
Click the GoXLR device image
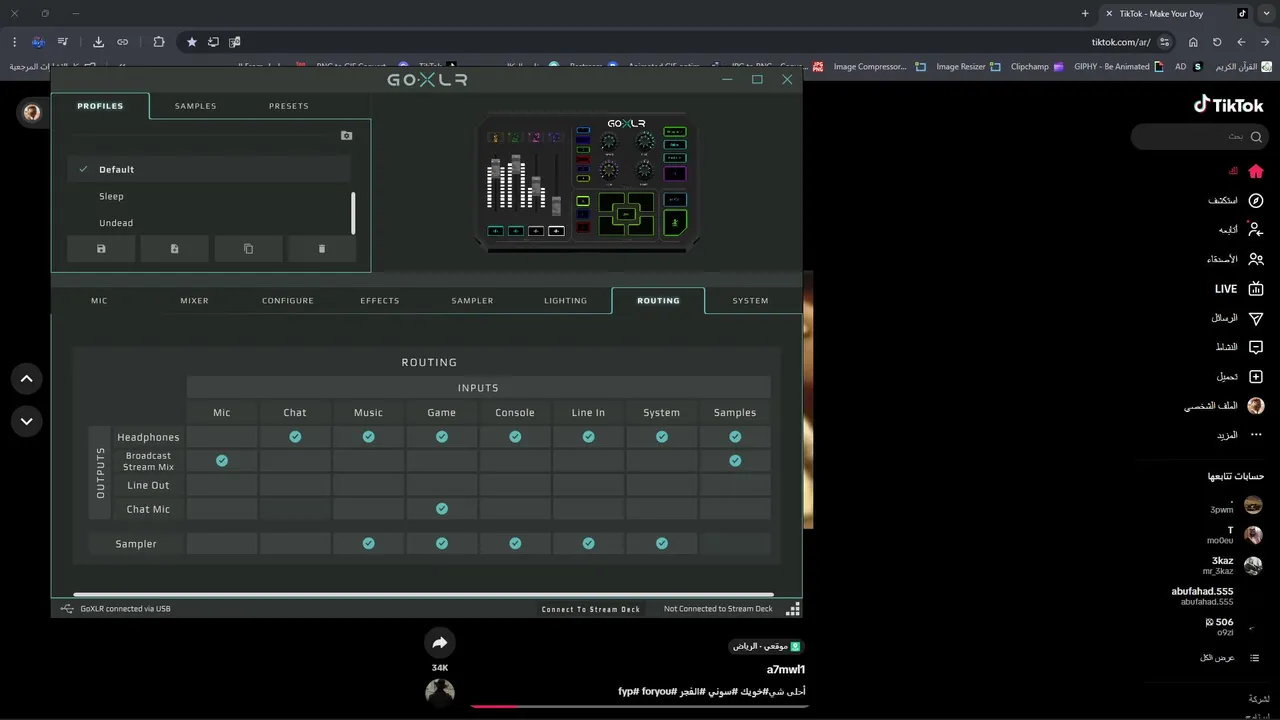tap(587, 182)
